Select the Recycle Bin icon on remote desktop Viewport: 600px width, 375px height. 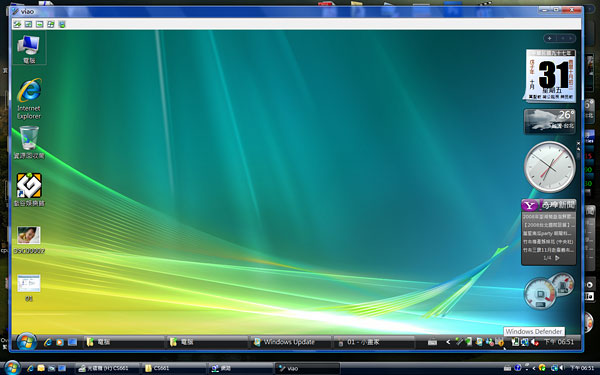click(x=29, y=142)
